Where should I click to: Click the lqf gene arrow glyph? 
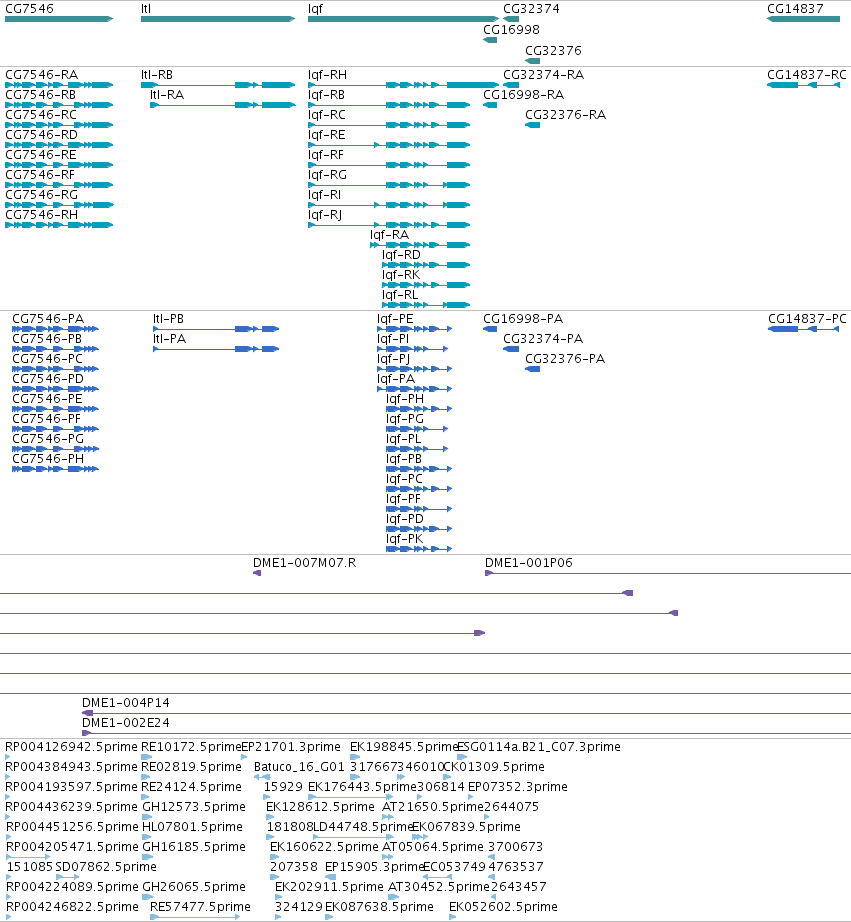[403, 19]
